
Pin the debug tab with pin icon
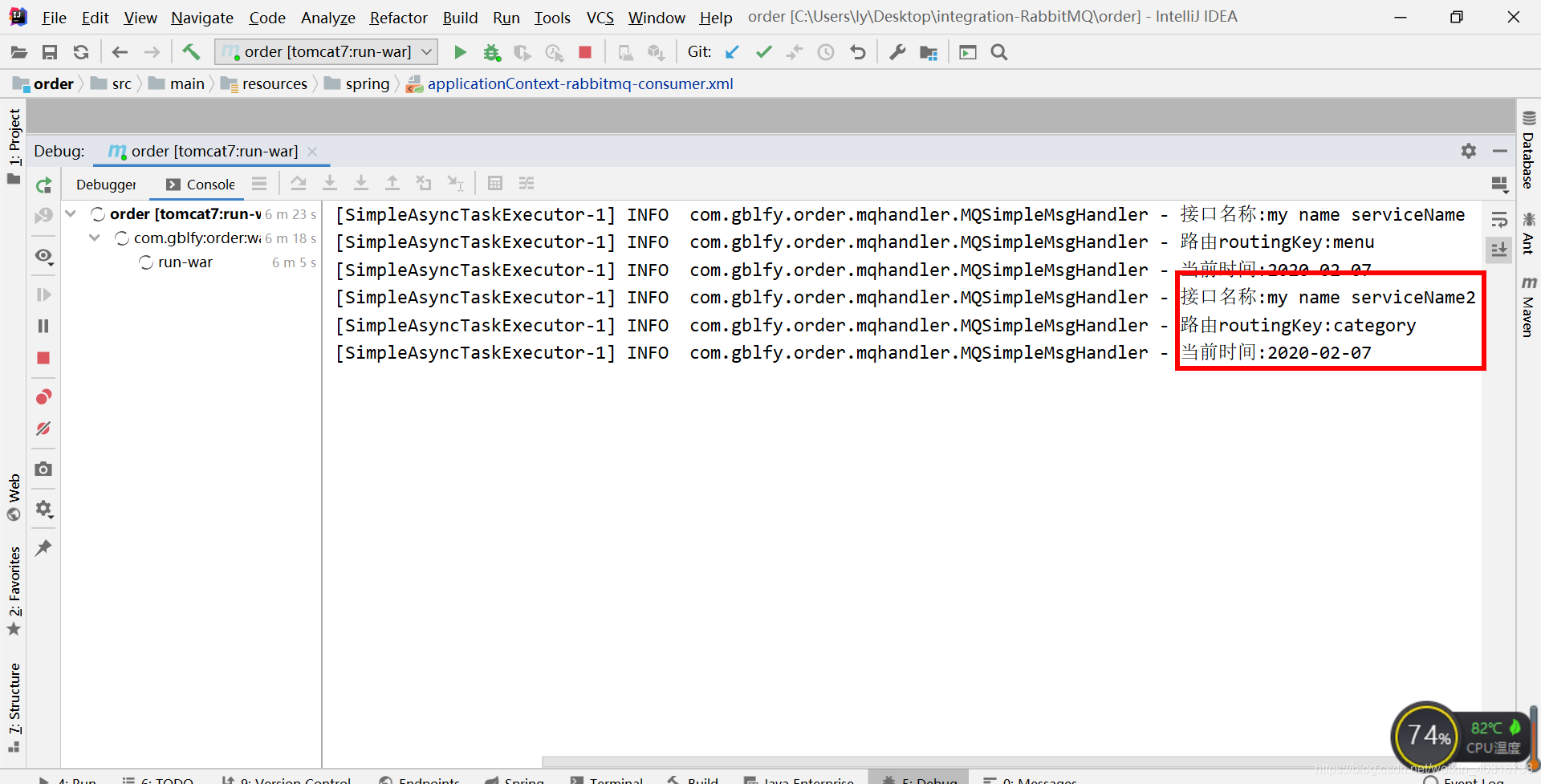click(43, 548)
